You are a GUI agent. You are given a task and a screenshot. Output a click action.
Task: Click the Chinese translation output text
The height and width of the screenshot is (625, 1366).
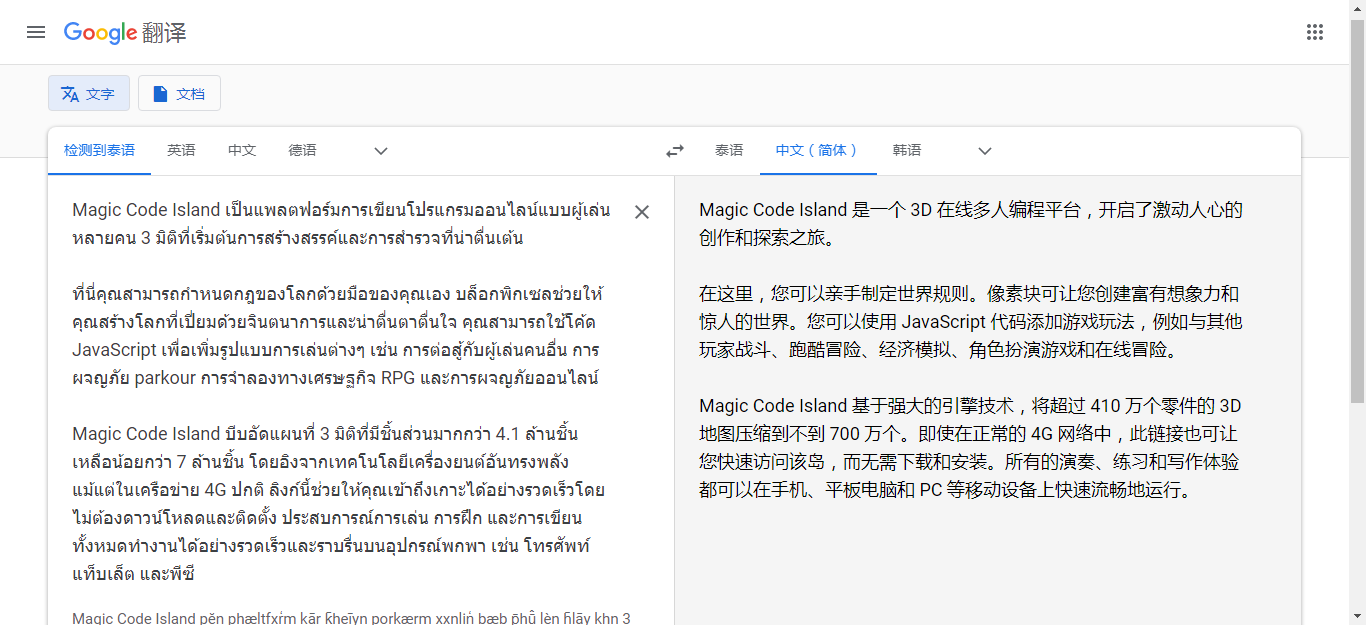point(971,350)
